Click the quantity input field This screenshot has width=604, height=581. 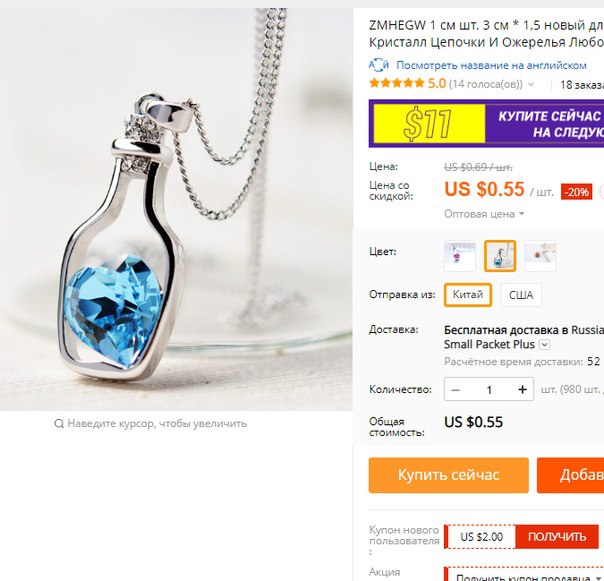coord(489,390)
